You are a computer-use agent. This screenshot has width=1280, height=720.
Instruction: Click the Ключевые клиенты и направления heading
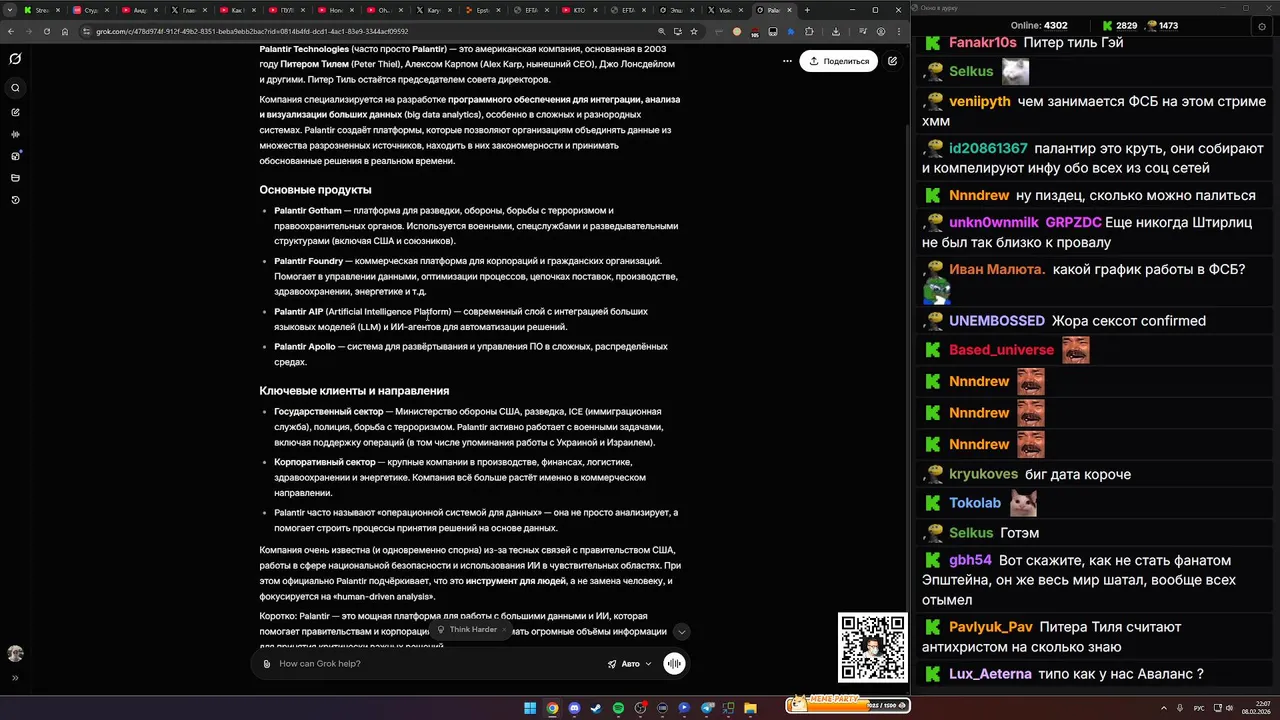tap(354, 391)
